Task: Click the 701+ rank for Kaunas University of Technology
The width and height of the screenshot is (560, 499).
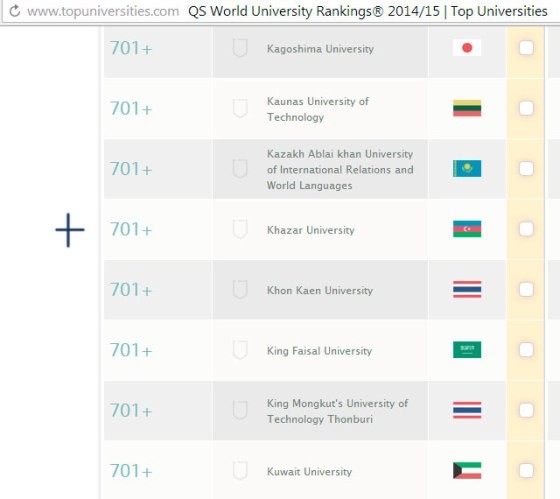Action: tap(131, 108)
